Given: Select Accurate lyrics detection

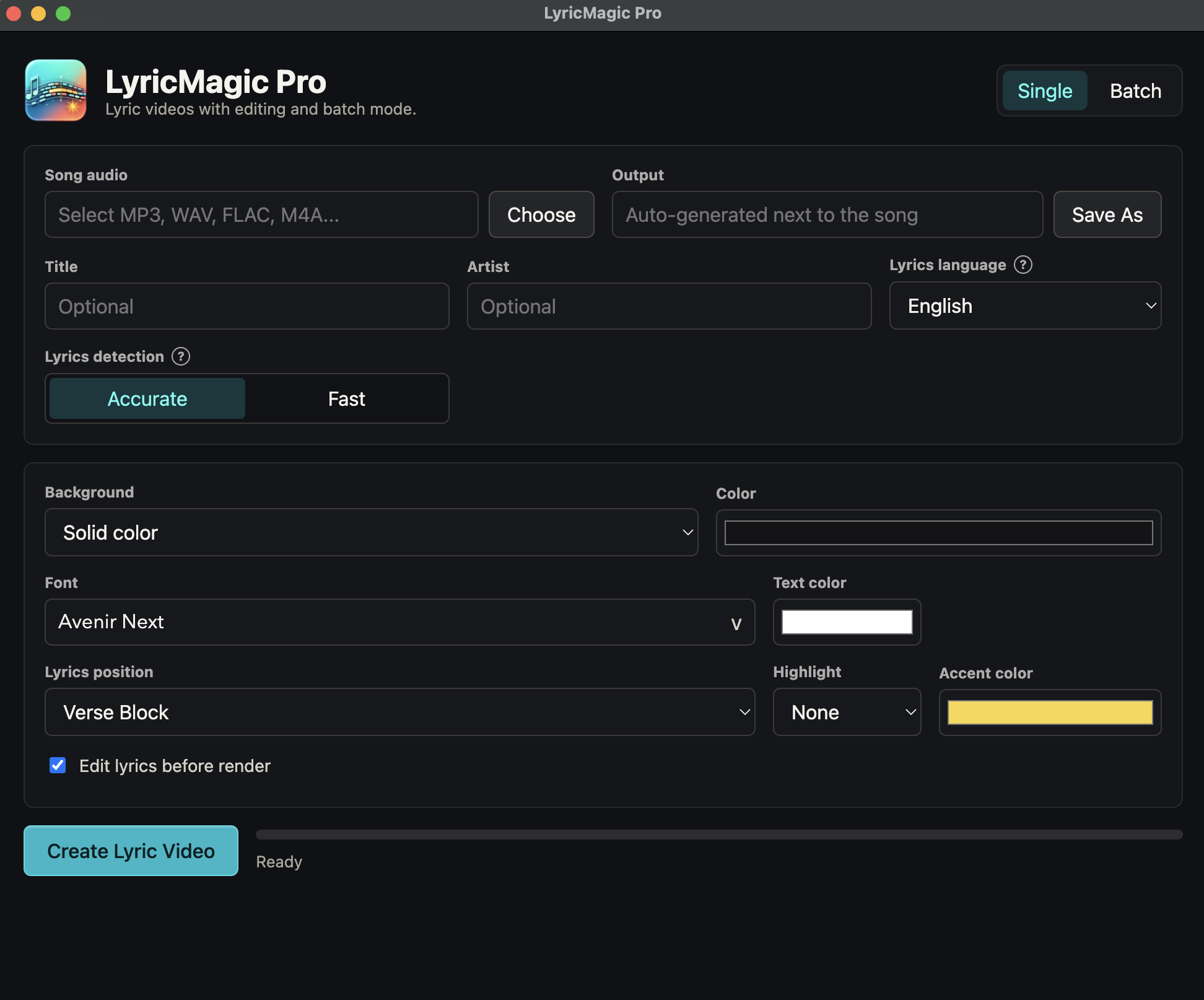Looking at the screenshot, I should click(147, 398).
